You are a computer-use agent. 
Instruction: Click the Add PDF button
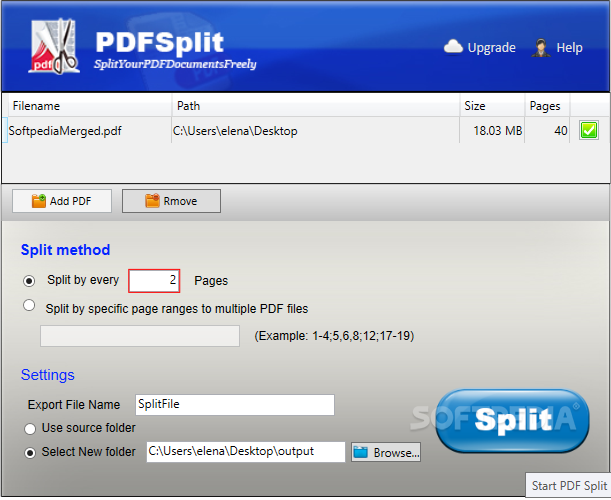(62, 201)
